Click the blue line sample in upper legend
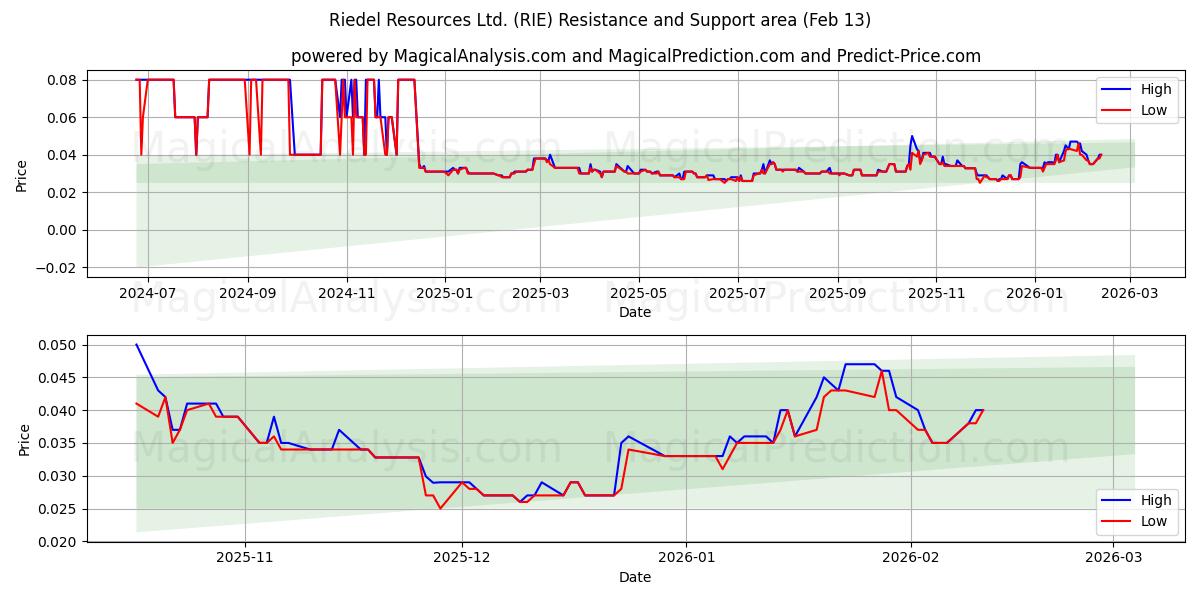Screen dimensions: 1200x600 (x=1117, y=90)
